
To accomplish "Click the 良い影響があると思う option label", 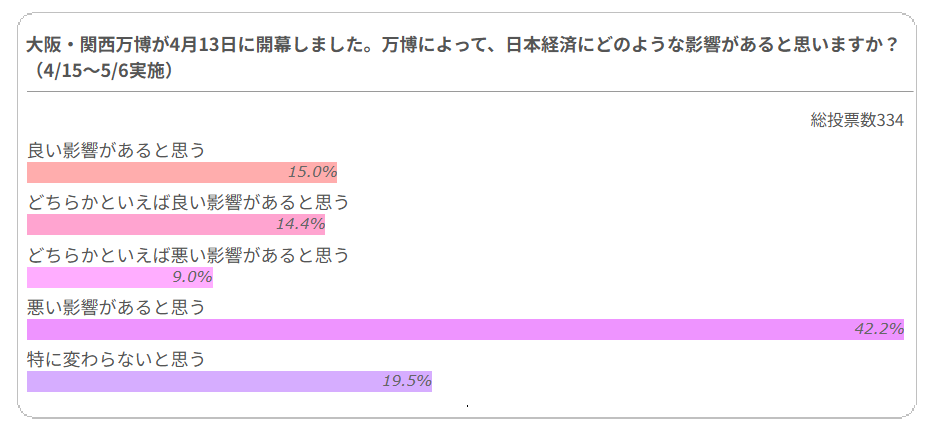I will click(x=116, y=151).
